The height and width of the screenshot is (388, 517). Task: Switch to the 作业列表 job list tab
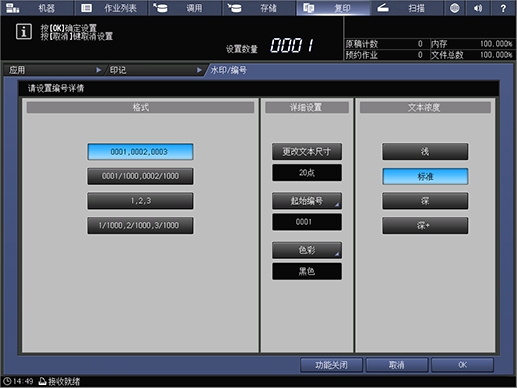click(111, 8)
